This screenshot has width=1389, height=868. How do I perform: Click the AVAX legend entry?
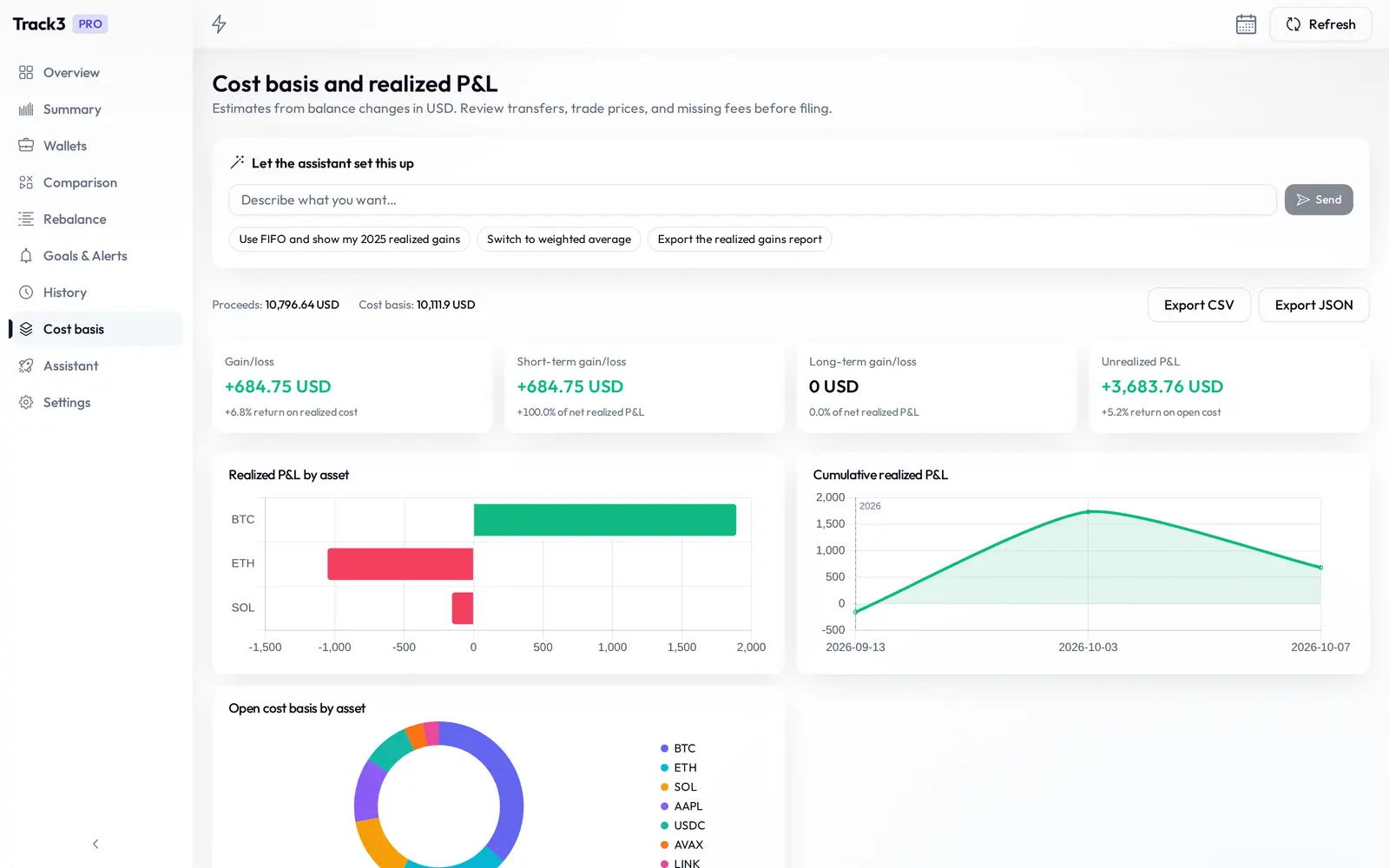click(x=681, y=845)
